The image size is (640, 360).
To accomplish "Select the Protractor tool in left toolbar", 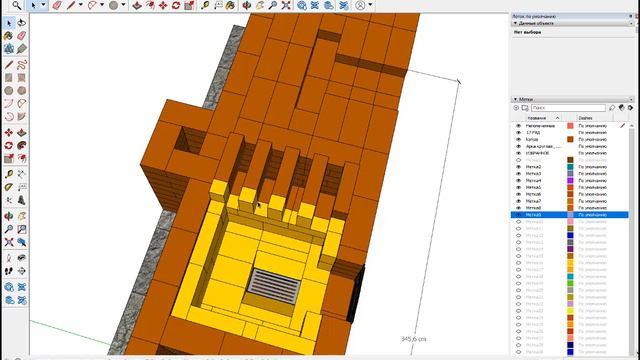I will (9, 187).
